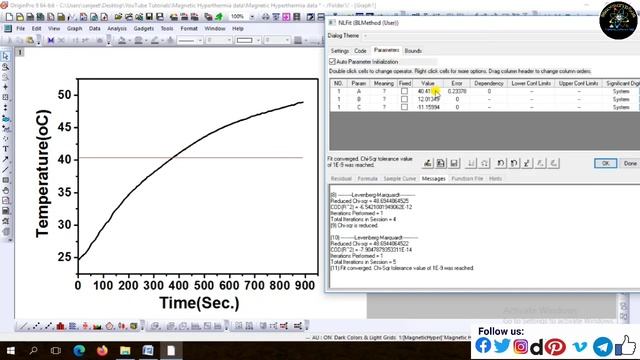Open Firefox from the taskbar
This screenshot has height=360, width=640.
pyautogui.click(x=102, y=350)
